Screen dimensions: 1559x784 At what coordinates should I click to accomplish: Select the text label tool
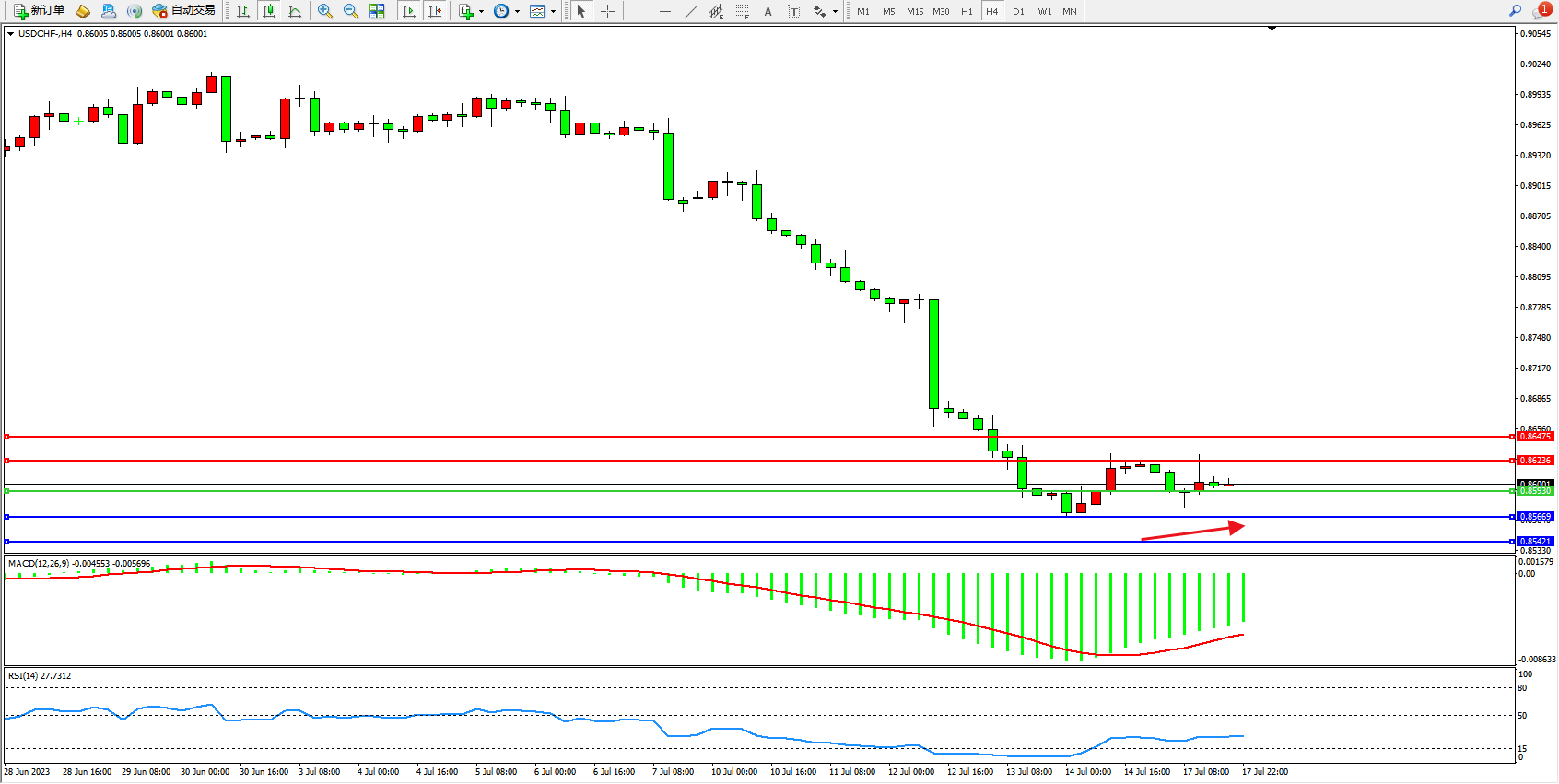[793, 11]
